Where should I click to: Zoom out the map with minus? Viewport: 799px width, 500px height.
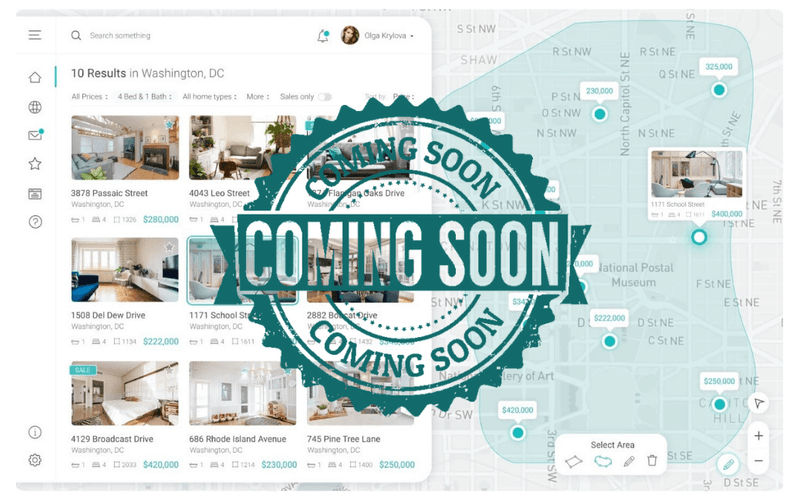[x=759, y=461]
